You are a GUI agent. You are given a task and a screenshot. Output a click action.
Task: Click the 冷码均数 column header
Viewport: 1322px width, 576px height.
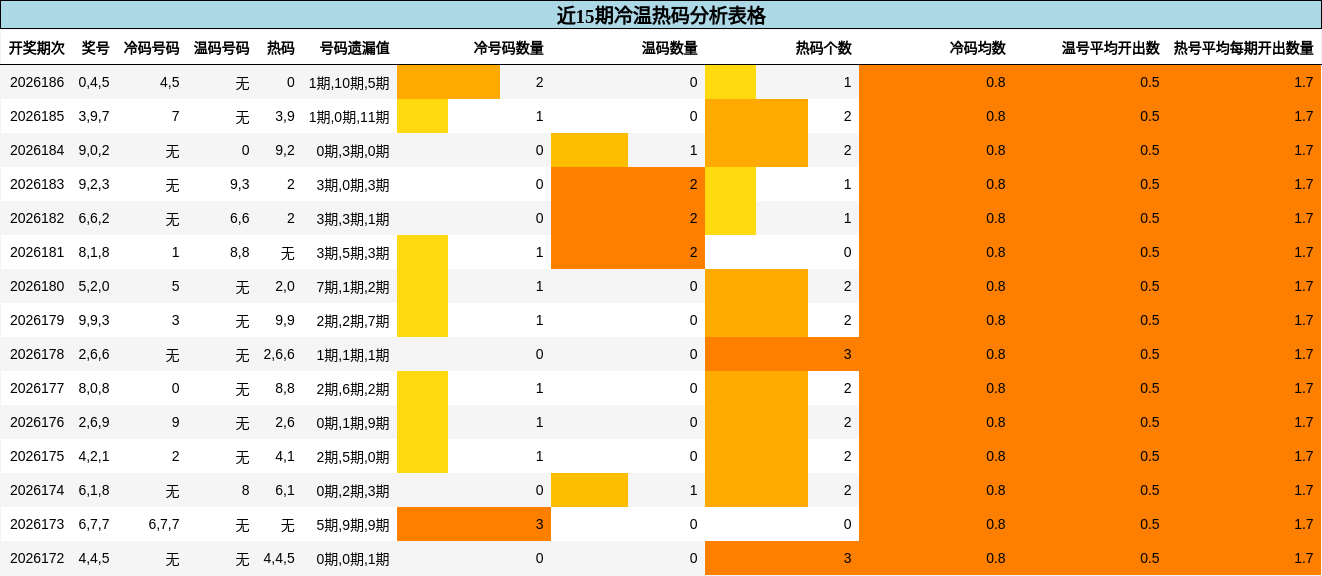pyautogui.click(x=978, y=48)
